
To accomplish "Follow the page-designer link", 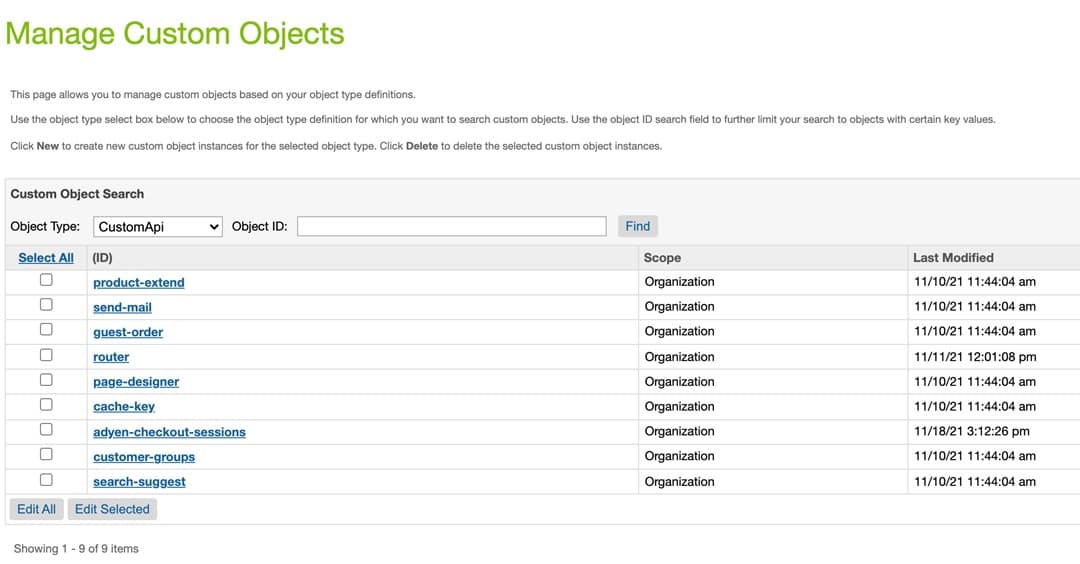I will [x=136, y=382].
